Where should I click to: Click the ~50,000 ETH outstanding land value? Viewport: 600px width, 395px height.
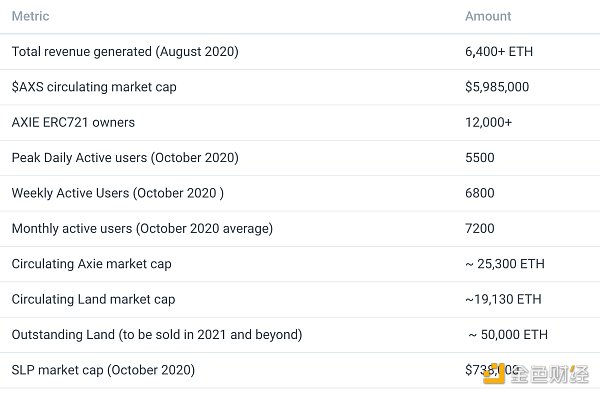point(508,335)
